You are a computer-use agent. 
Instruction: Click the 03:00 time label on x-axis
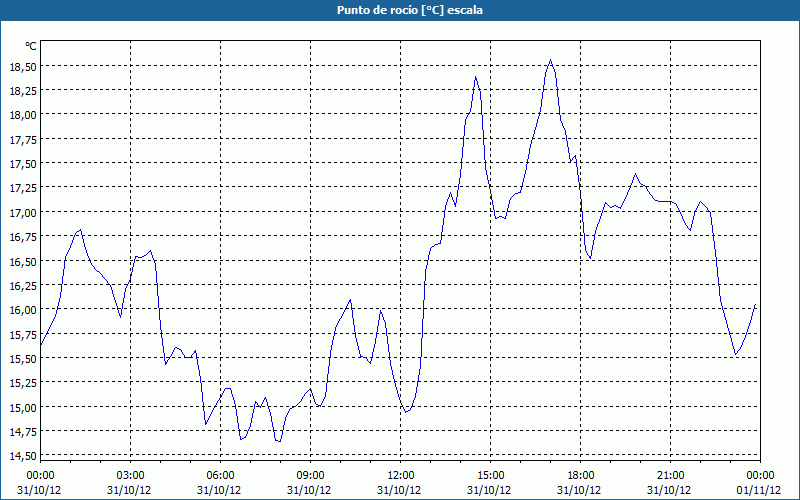click(x=130, y=476)
